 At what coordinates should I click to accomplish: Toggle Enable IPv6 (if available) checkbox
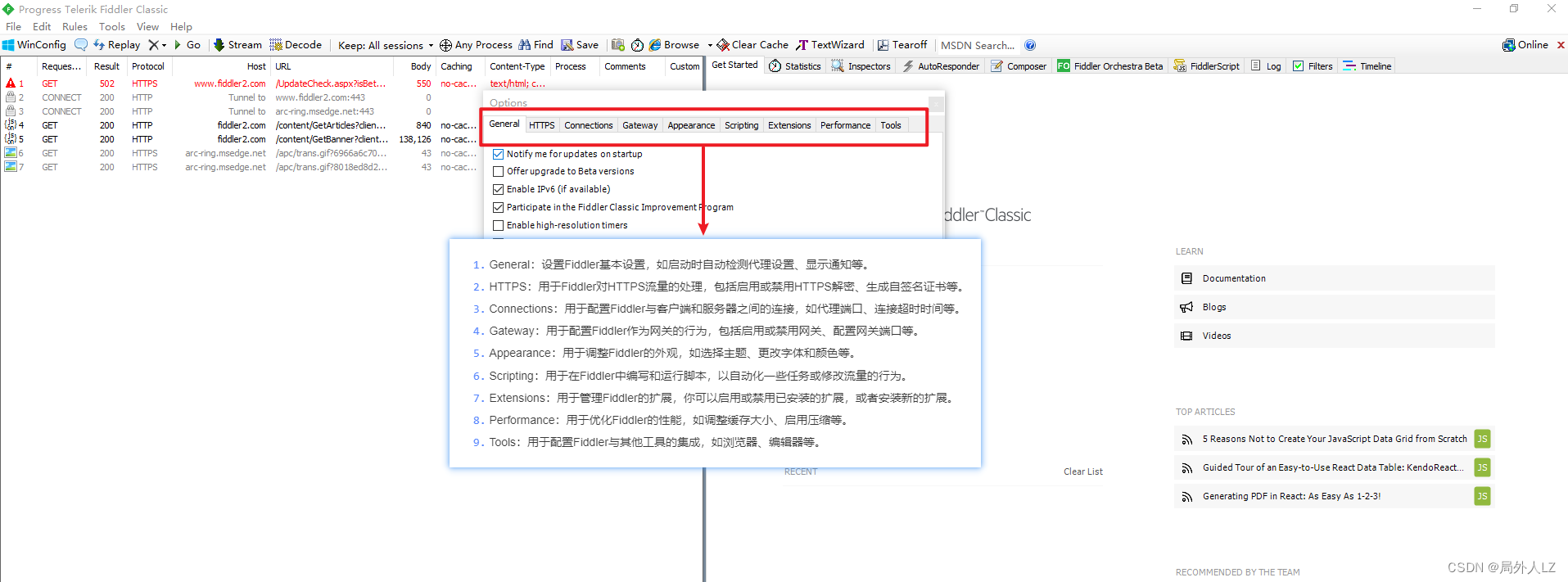coord(498,189)
